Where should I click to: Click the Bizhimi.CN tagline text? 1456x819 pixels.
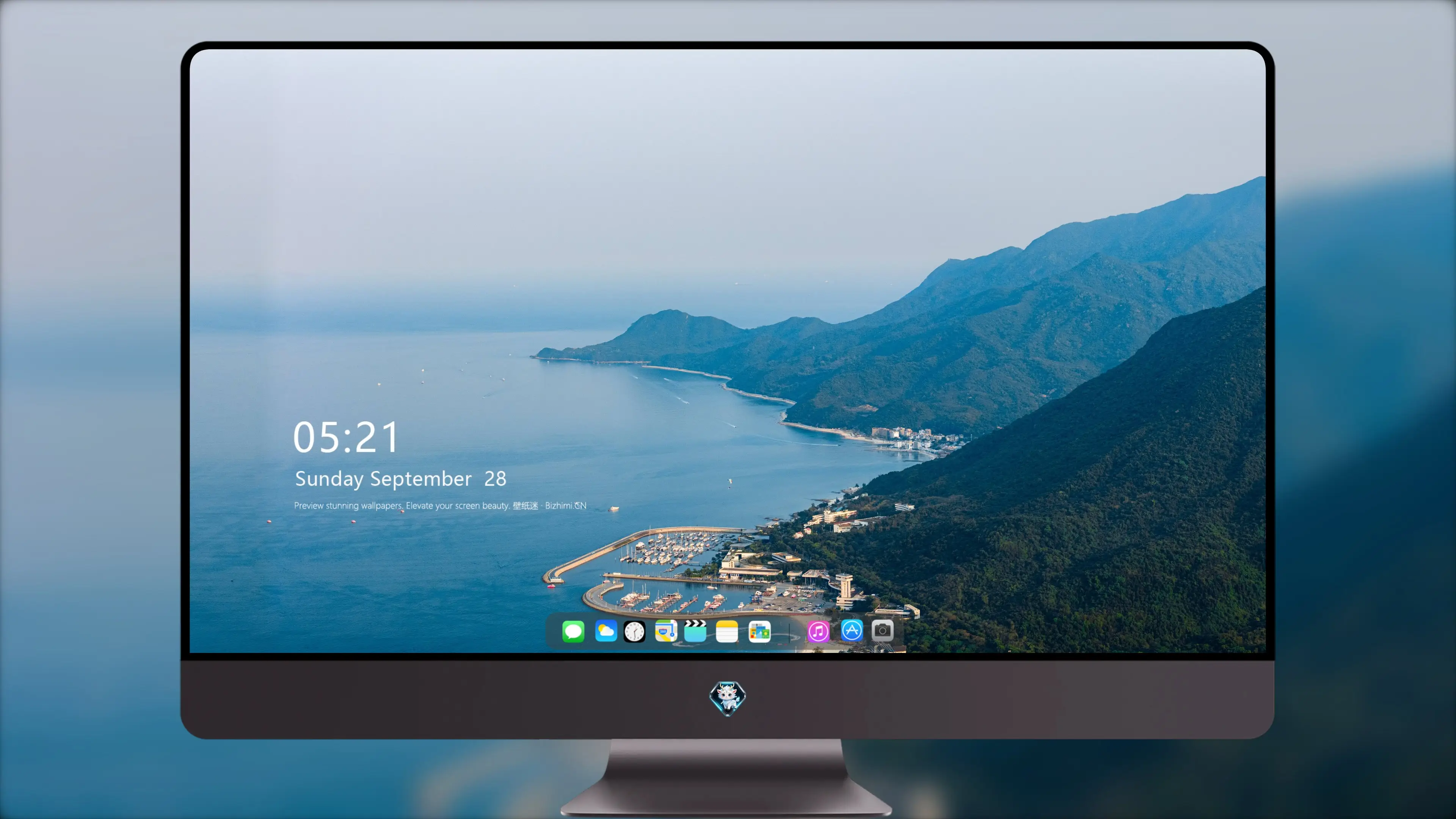(440, 506)
